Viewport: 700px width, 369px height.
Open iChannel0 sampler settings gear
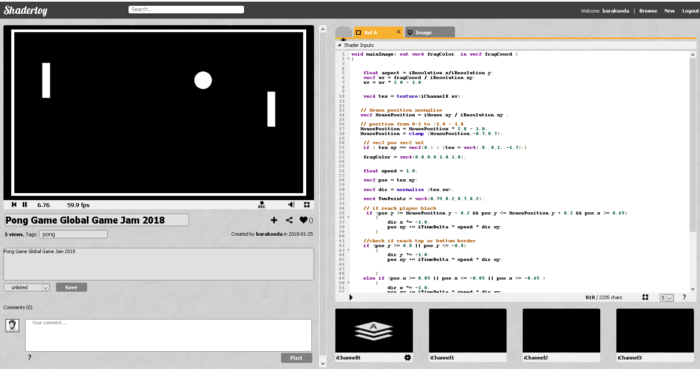(407, 357)
